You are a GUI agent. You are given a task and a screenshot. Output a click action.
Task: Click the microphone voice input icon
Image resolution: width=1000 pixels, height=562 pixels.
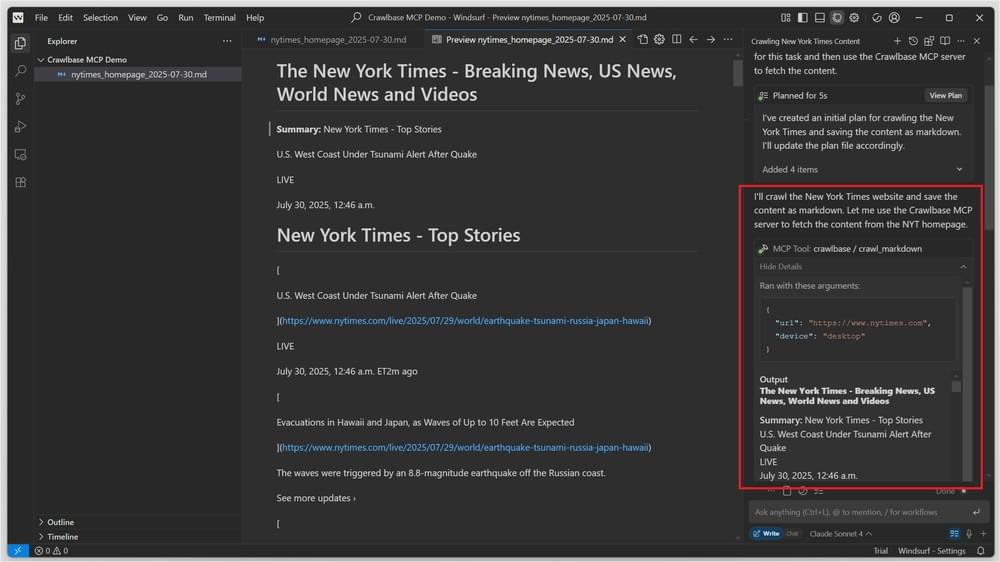(x=969, y=534)
